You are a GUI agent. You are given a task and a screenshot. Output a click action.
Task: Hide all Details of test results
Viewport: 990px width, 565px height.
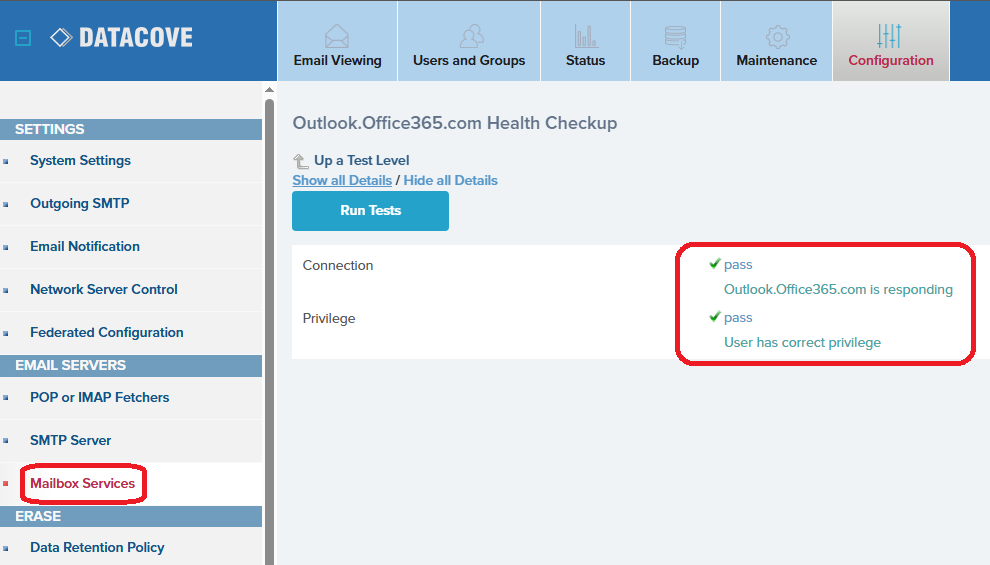coord(450,180)
